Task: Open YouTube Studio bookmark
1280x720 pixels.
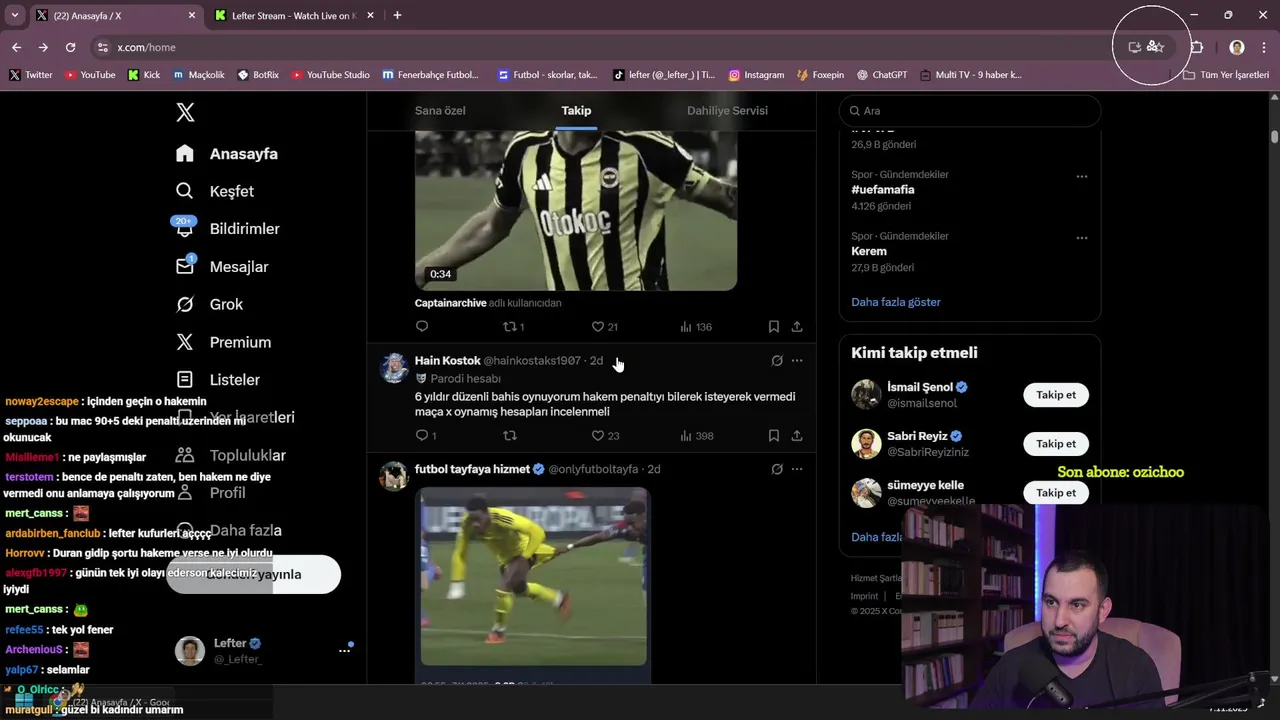Action: [330, 75]
